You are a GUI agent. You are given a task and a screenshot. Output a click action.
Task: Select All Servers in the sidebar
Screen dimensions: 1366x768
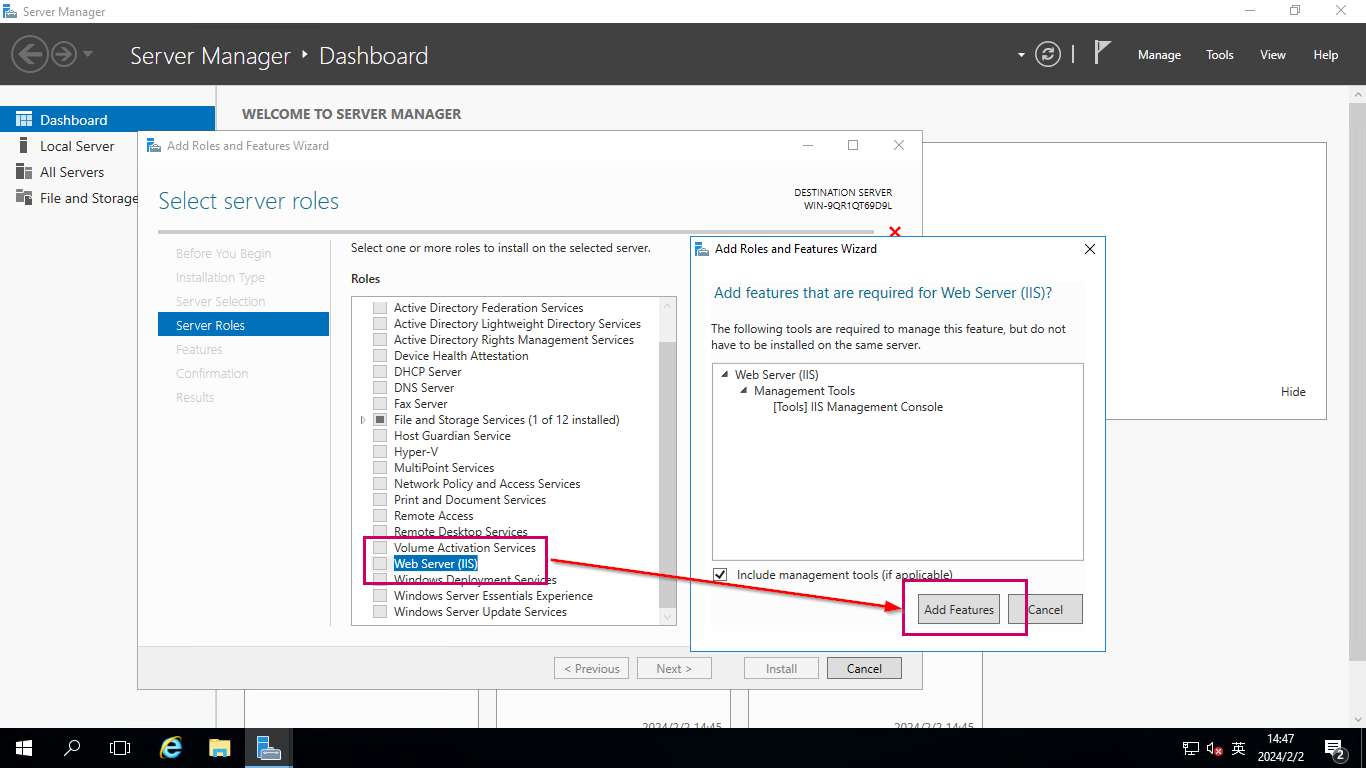click(72, 172)
